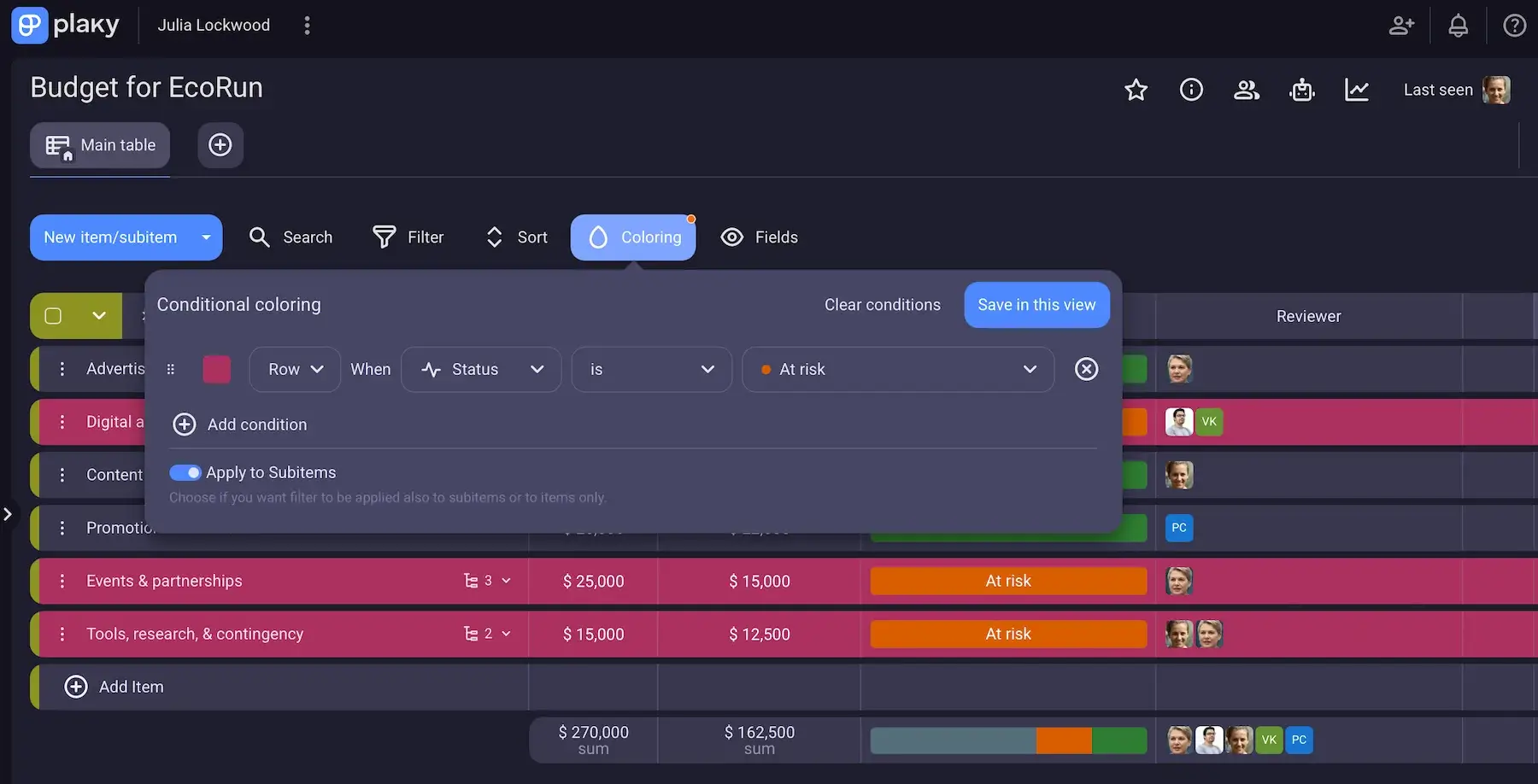Click the $ 25,000 cell
The height and width of the screenshot is (784, 1538).
[593, 582]
